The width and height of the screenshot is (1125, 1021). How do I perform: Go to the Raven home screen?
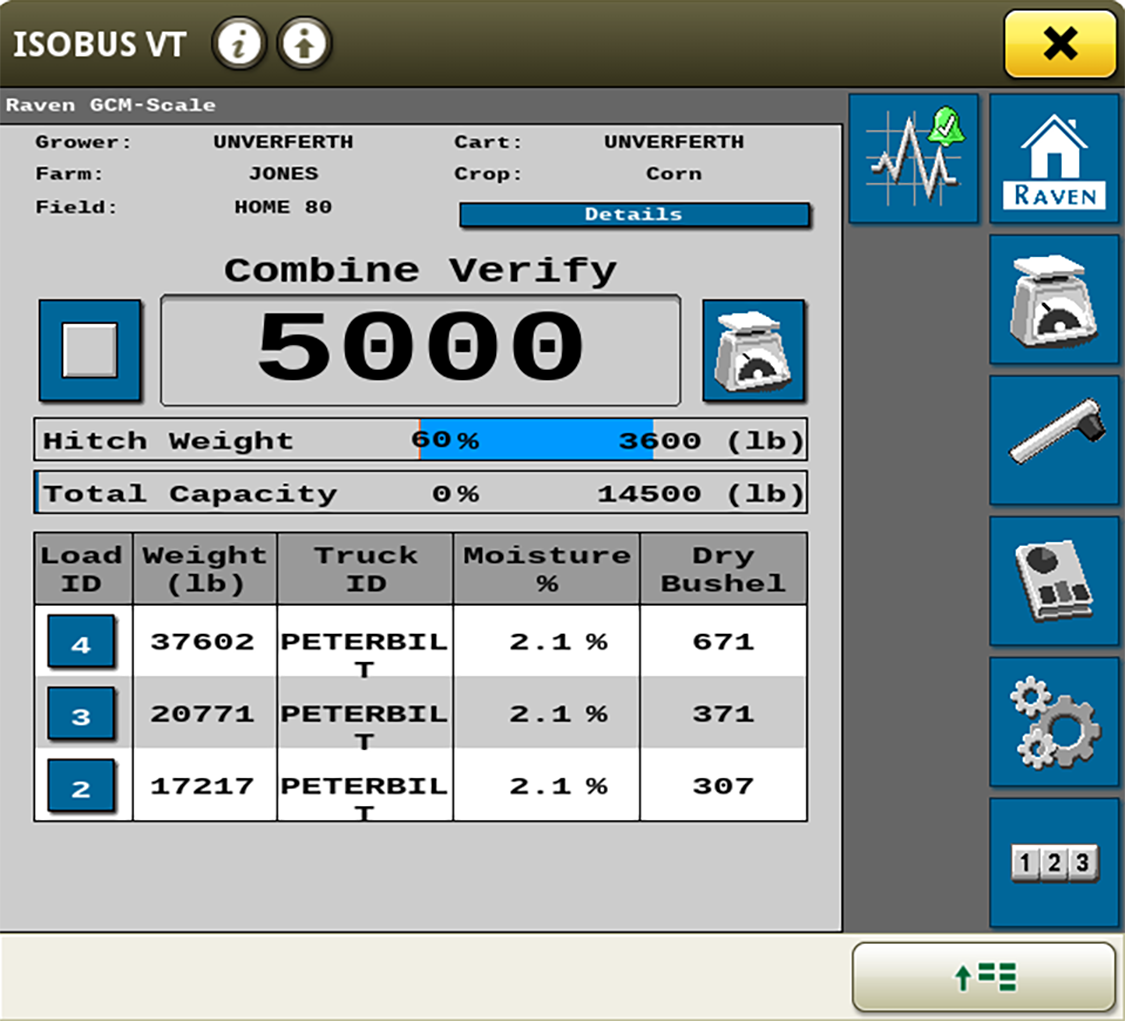click(x=1054, y=158)
